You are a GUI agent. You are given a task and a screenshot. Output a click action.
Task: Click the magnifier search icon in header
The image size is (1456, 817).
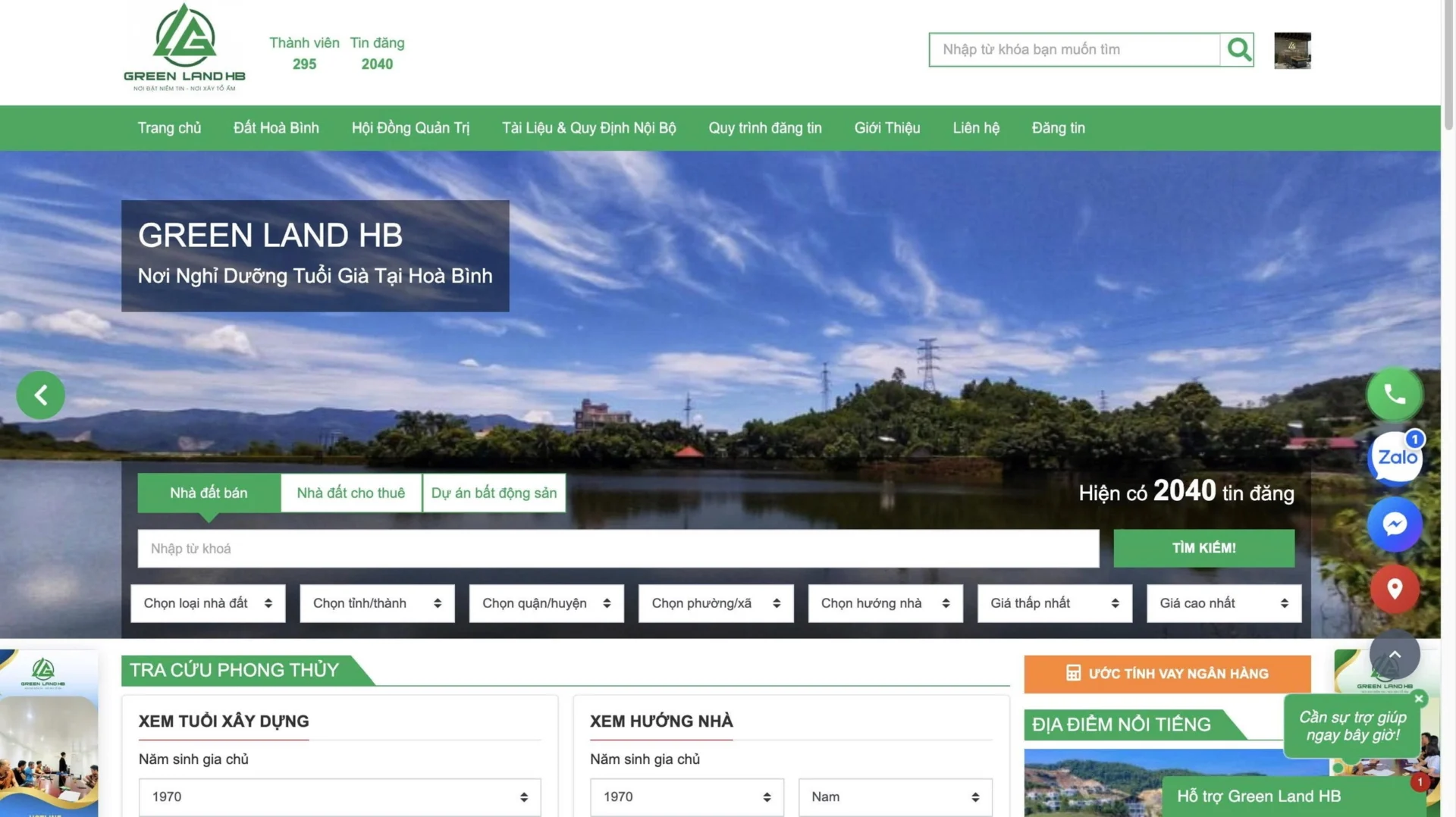(1238, 49)
